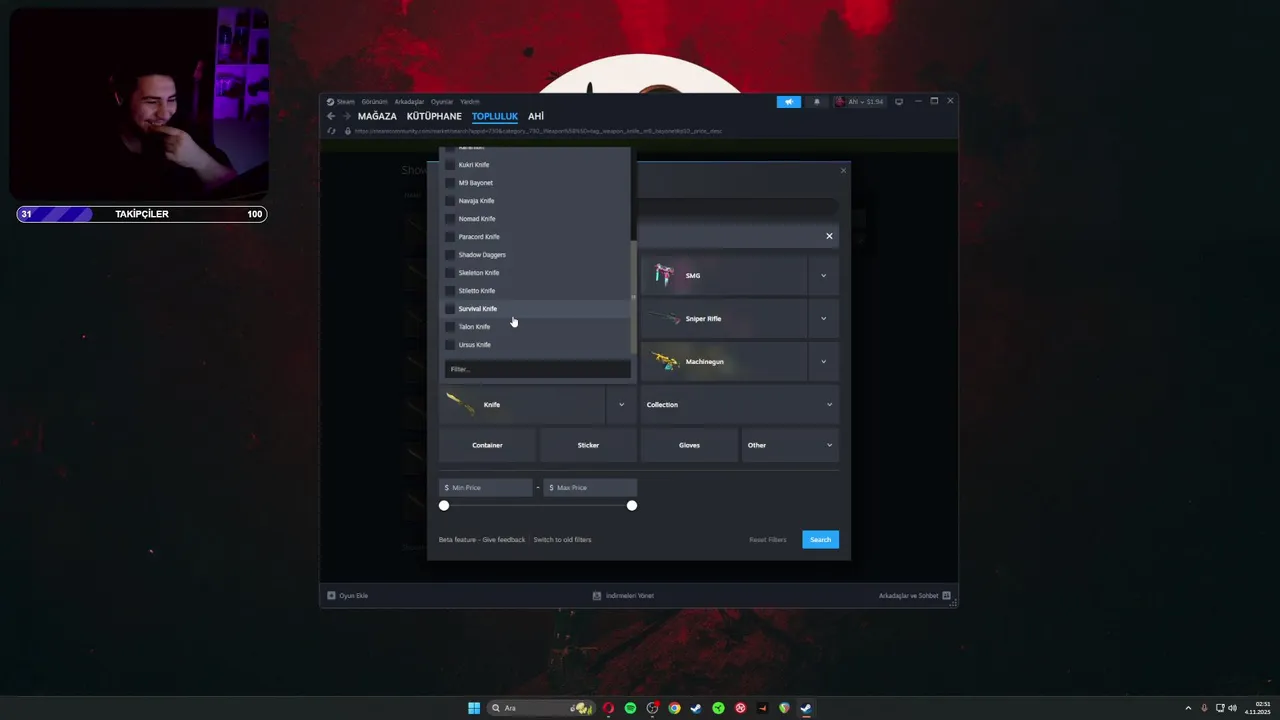Open Spotify from the taskbar
The image size is (1280, 720).
630,708
